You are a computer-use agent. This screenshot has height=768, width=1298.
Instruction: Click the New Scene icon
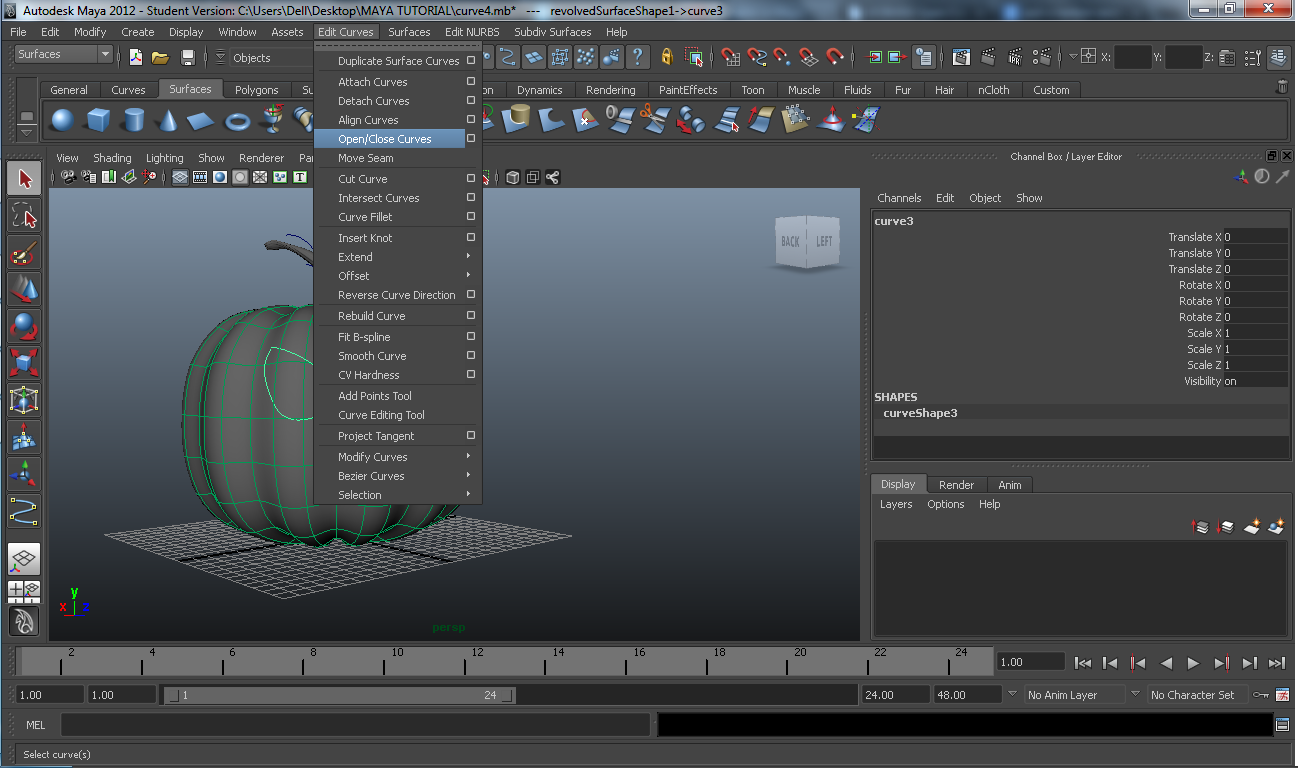coord(136,58)
